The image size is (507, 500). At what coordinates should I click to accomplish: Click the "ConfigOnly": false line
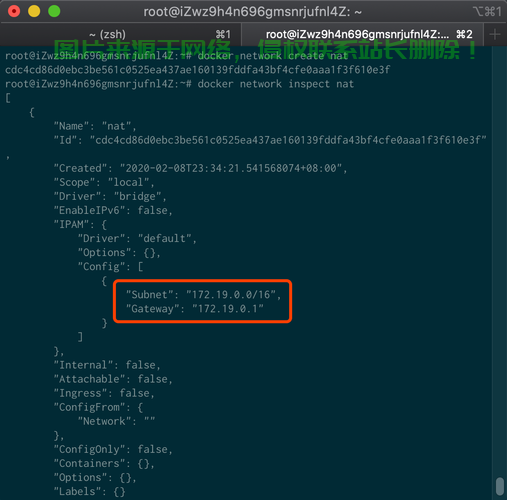pyautogui.click(x=113, y=449)
